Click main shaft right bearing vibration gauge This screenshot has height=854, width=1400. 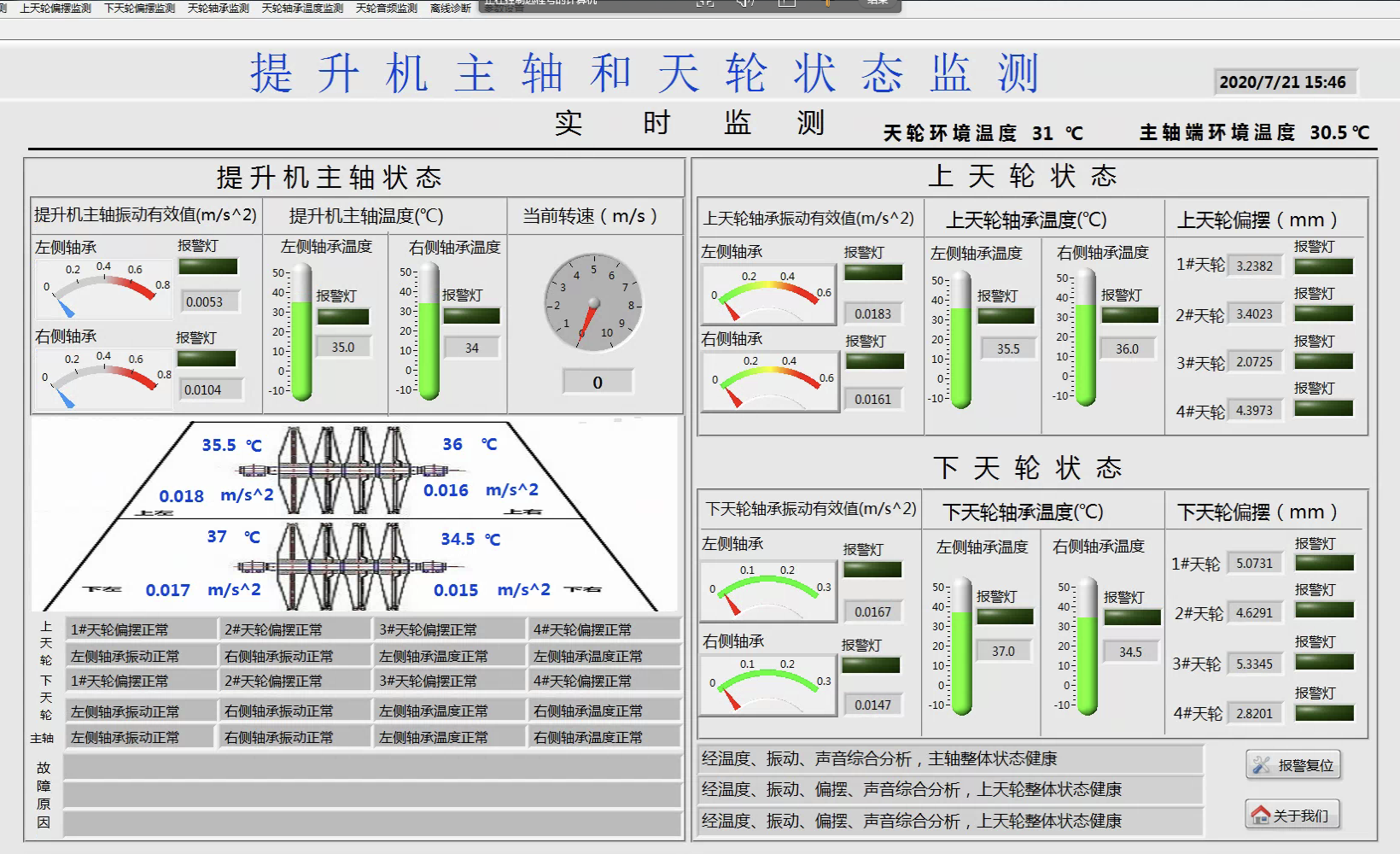pos(103,380)
